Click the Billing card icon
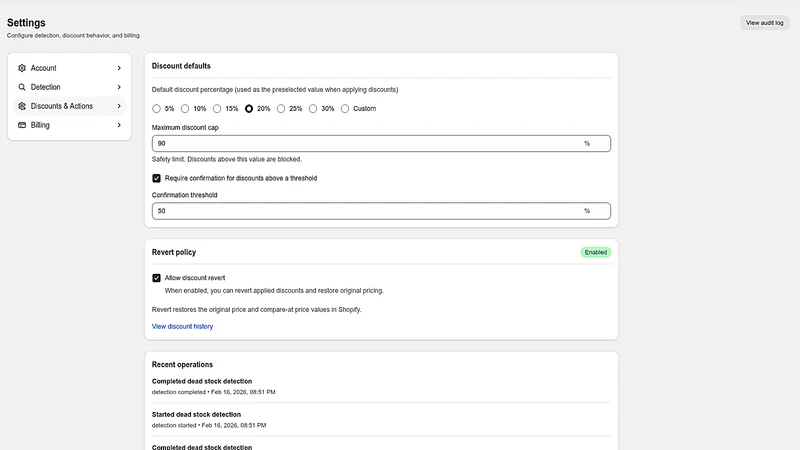Viewport: 800px width, 450px height. (x=22, y=125)
